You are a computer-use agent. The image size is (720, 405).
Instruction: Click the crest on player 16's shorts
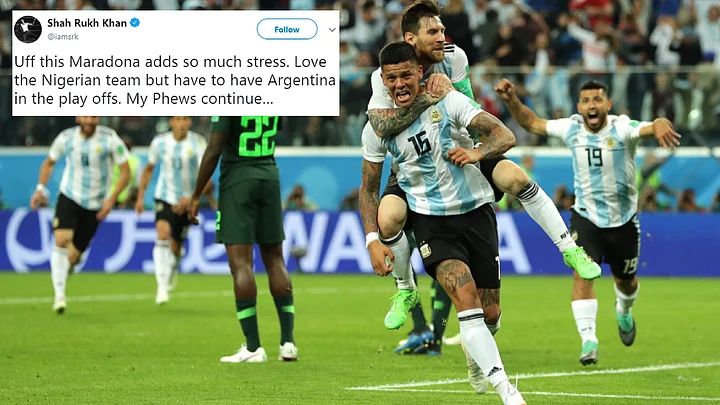tap(425, 250)
